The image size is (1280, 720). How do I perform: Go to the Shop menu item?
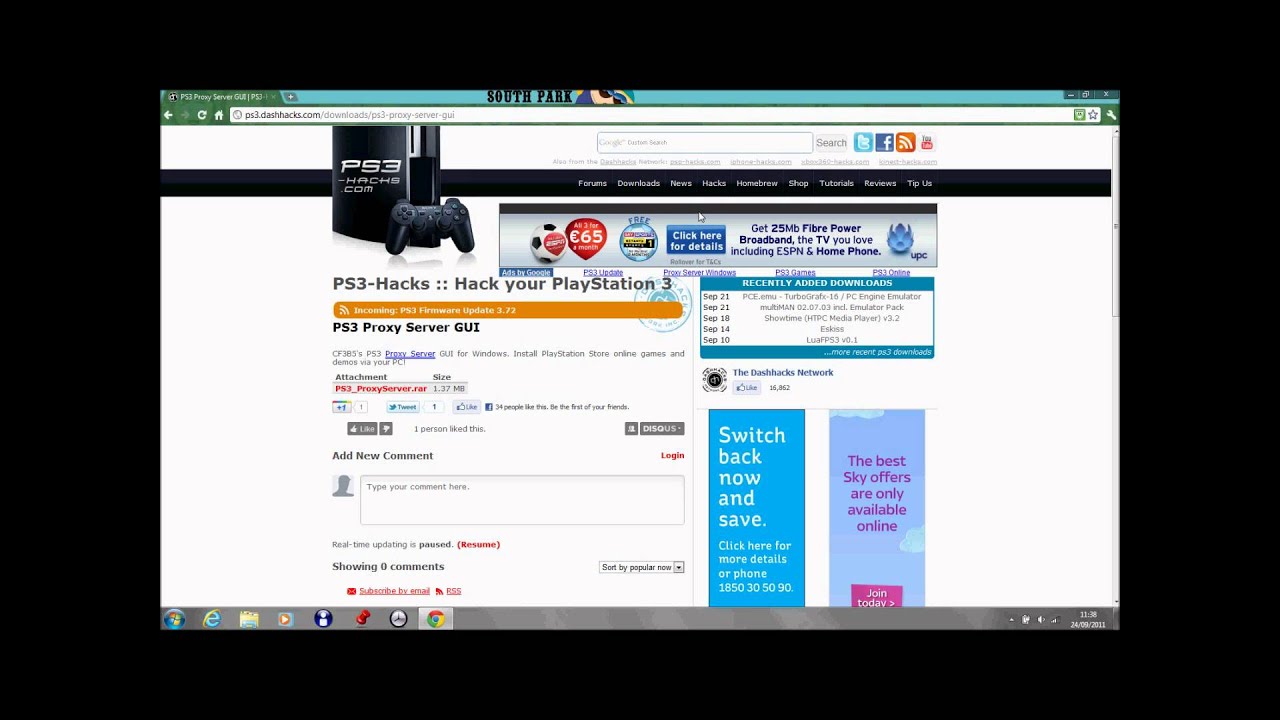(x=798, y=183)
